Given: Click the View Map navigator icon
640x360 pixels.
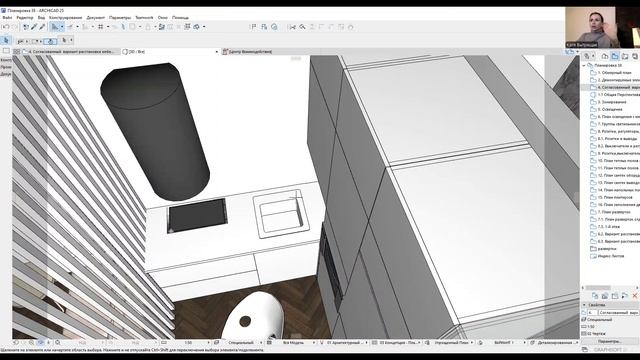Looking at the screenshot, I should [x=615, y=56].
